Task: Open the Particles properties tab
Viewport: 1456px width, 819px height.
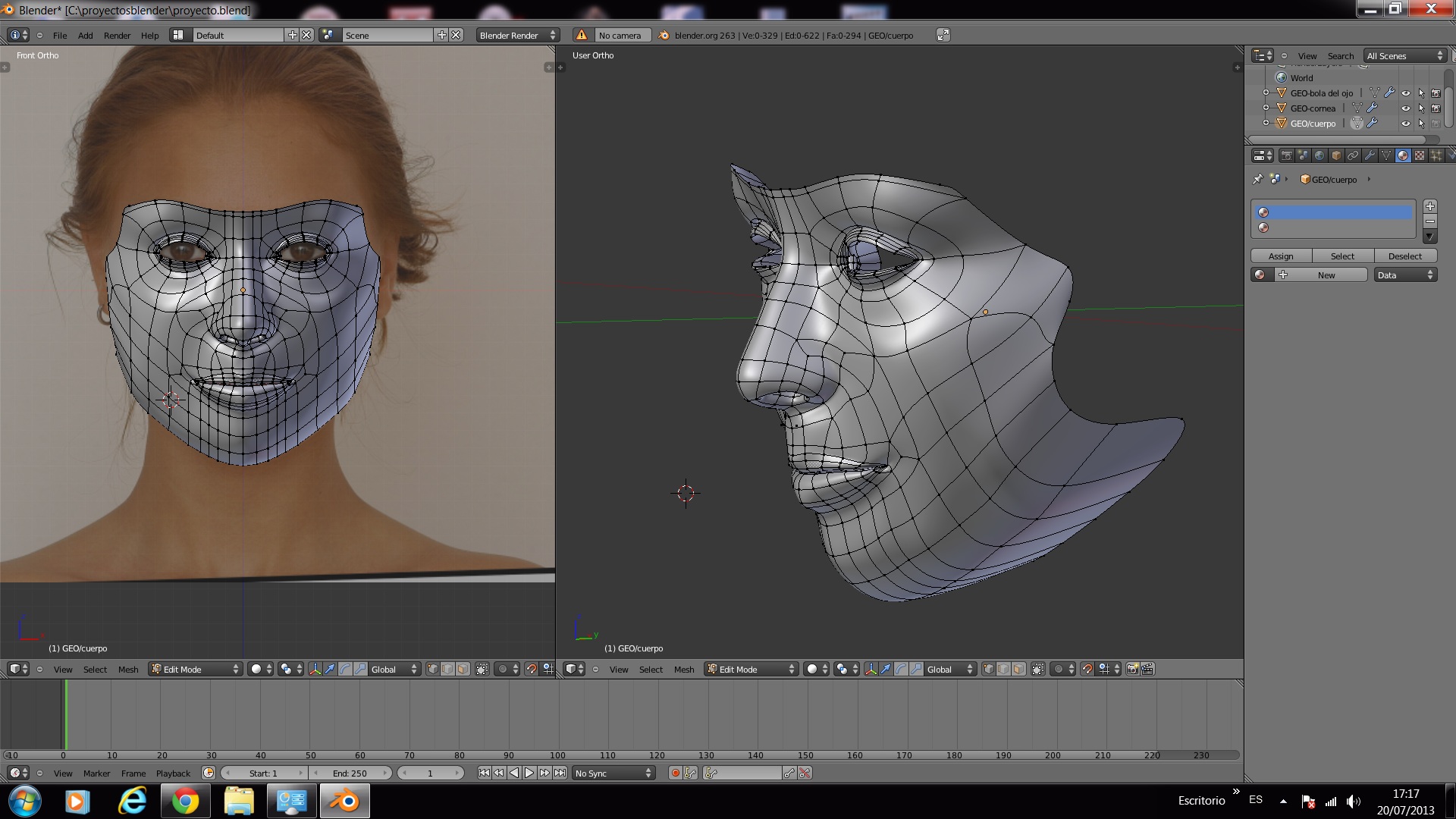Action: [1436, 155]
